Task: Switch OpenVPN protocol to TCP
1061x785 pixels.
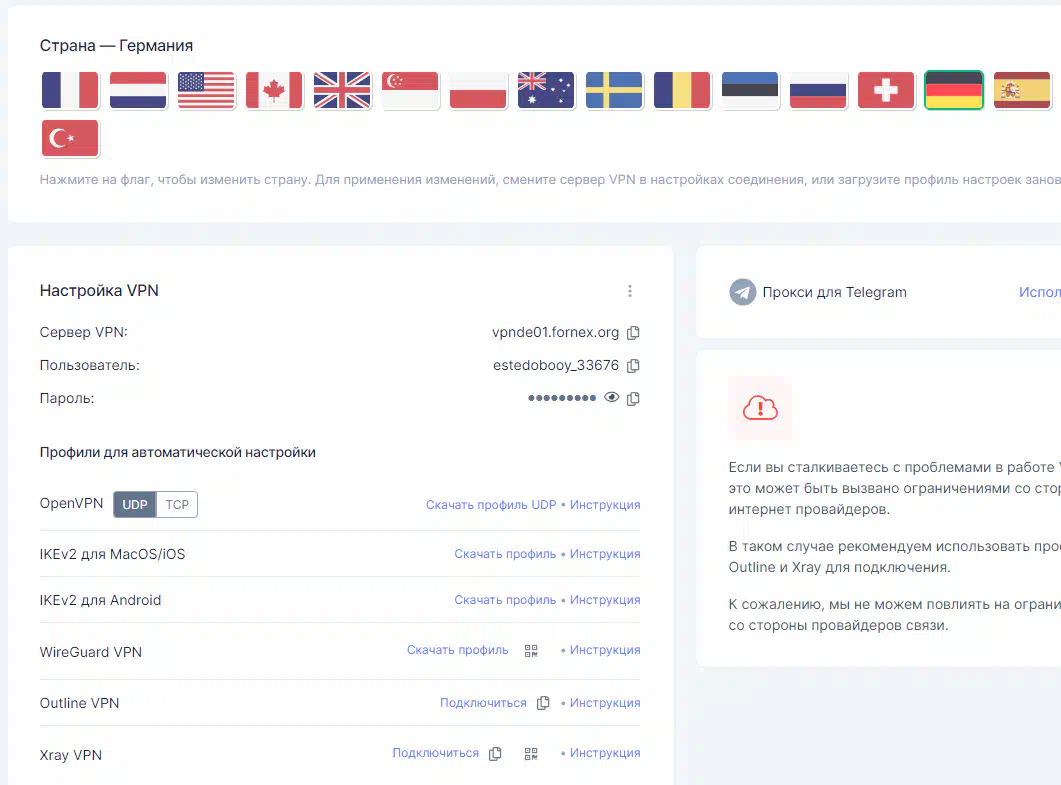Action: point(177,505)
